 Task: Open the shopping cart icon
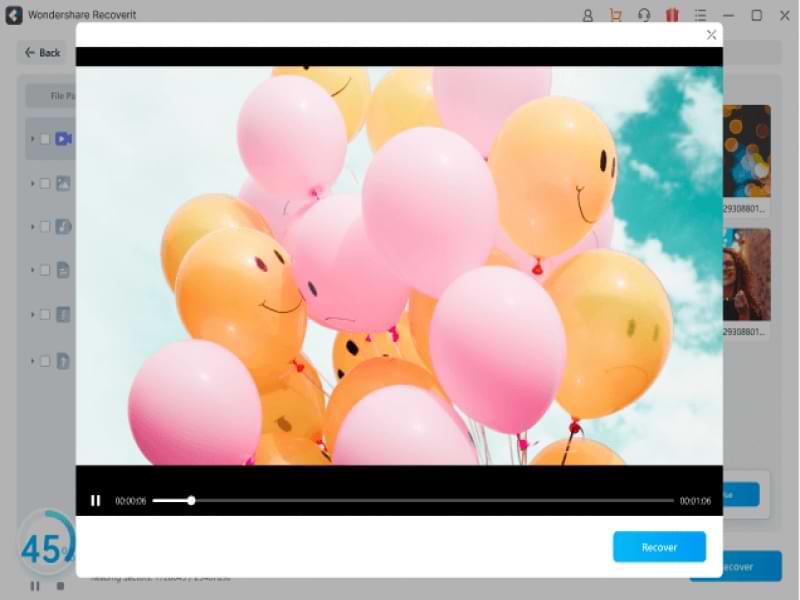click(x=616, y=15)
